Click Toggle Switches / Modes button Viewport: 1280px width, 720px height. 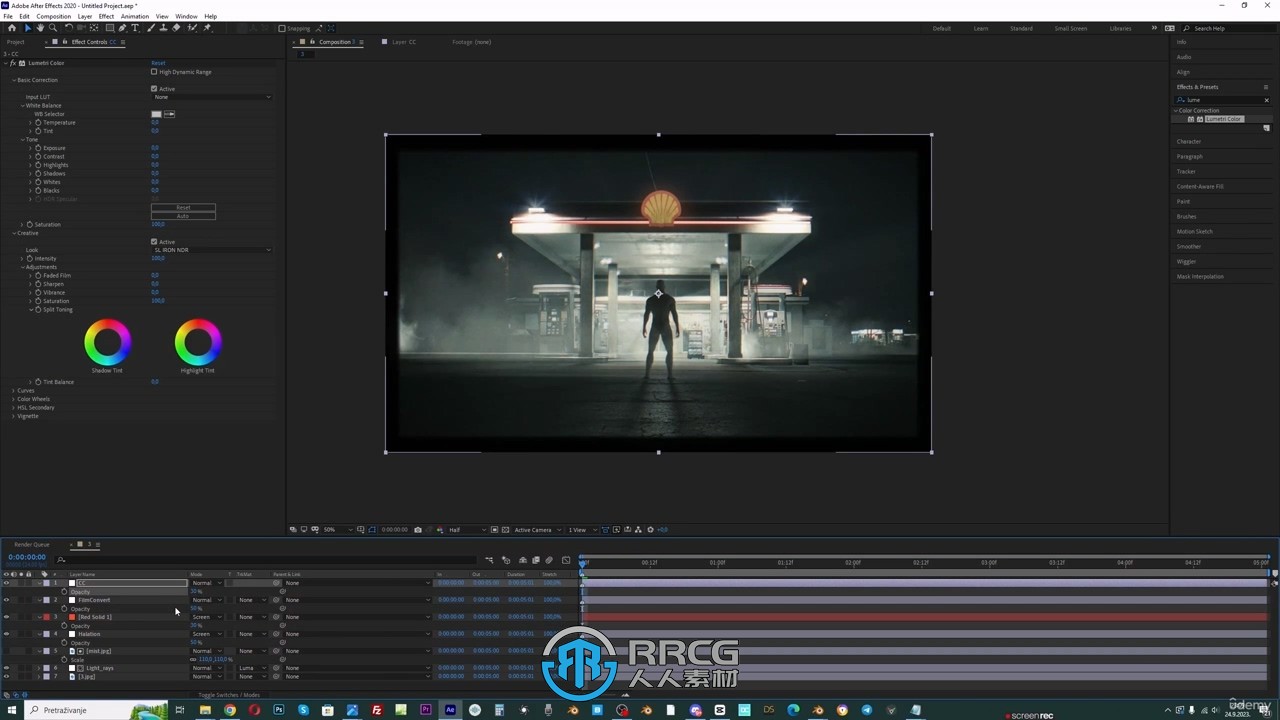tap(228, 695)
